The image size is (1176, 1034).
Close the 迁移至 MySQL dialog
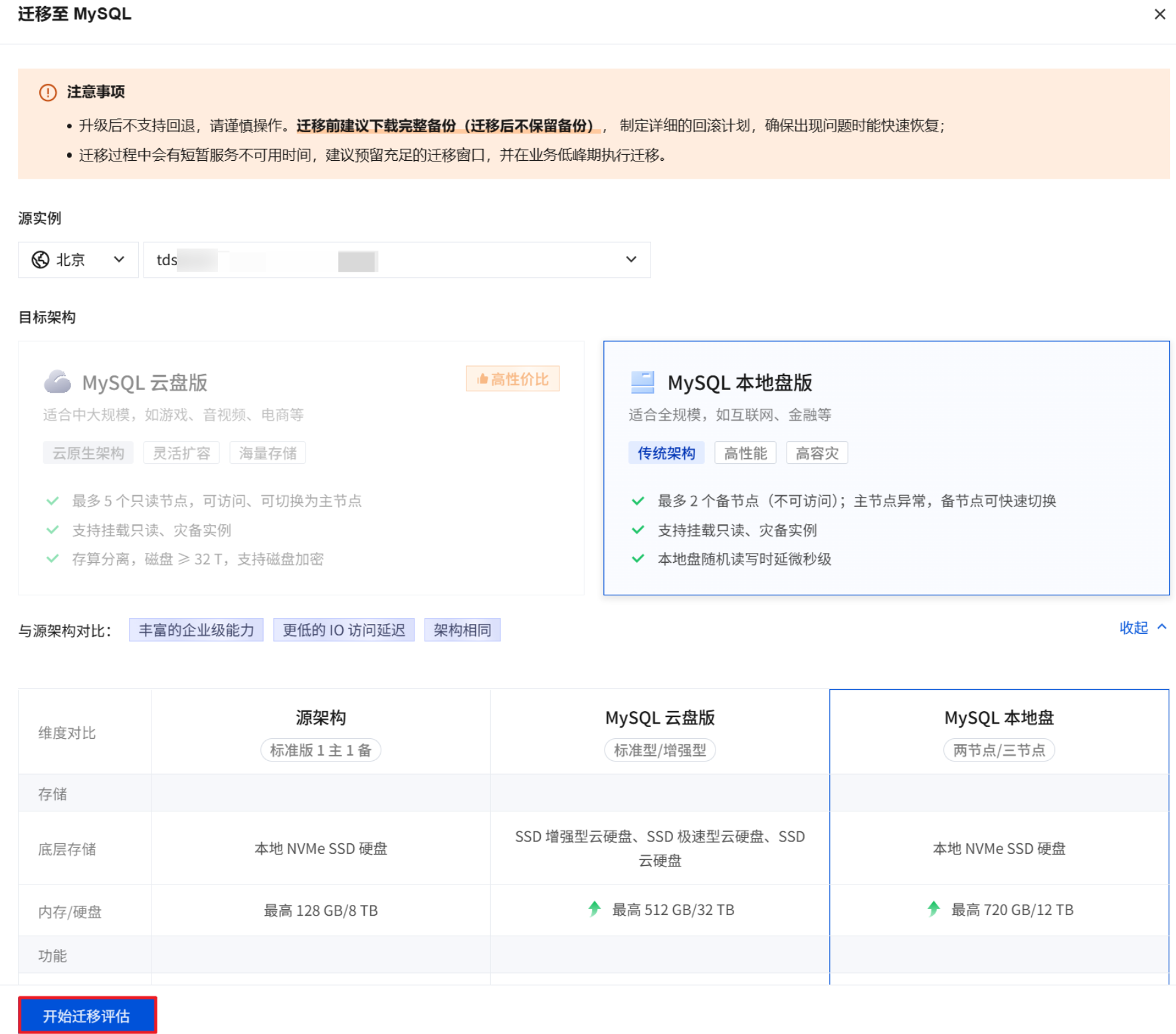tap(1159, 14)
